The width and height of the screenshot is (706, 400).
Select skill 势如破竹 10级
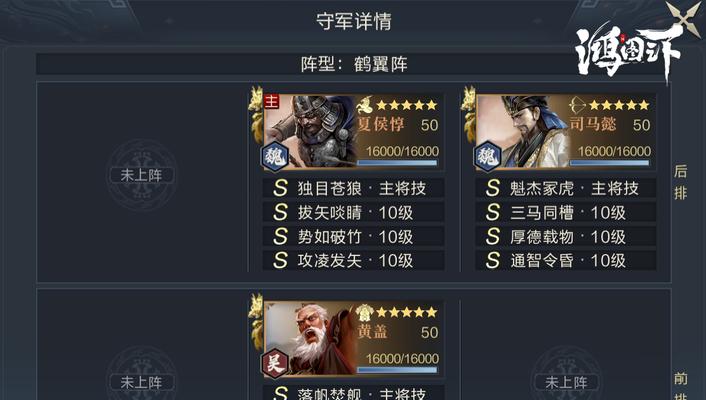(353, 236)
